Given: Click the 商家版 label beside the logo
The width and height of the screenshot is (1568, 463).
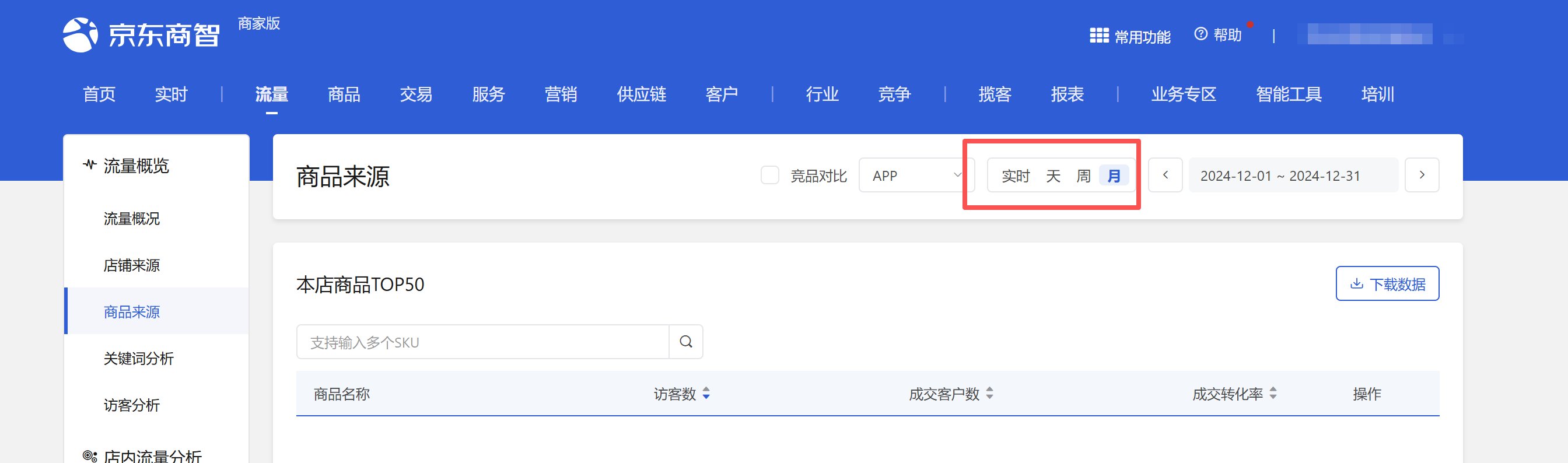Looking at the screenshot, I should click(x=258, y=23).
